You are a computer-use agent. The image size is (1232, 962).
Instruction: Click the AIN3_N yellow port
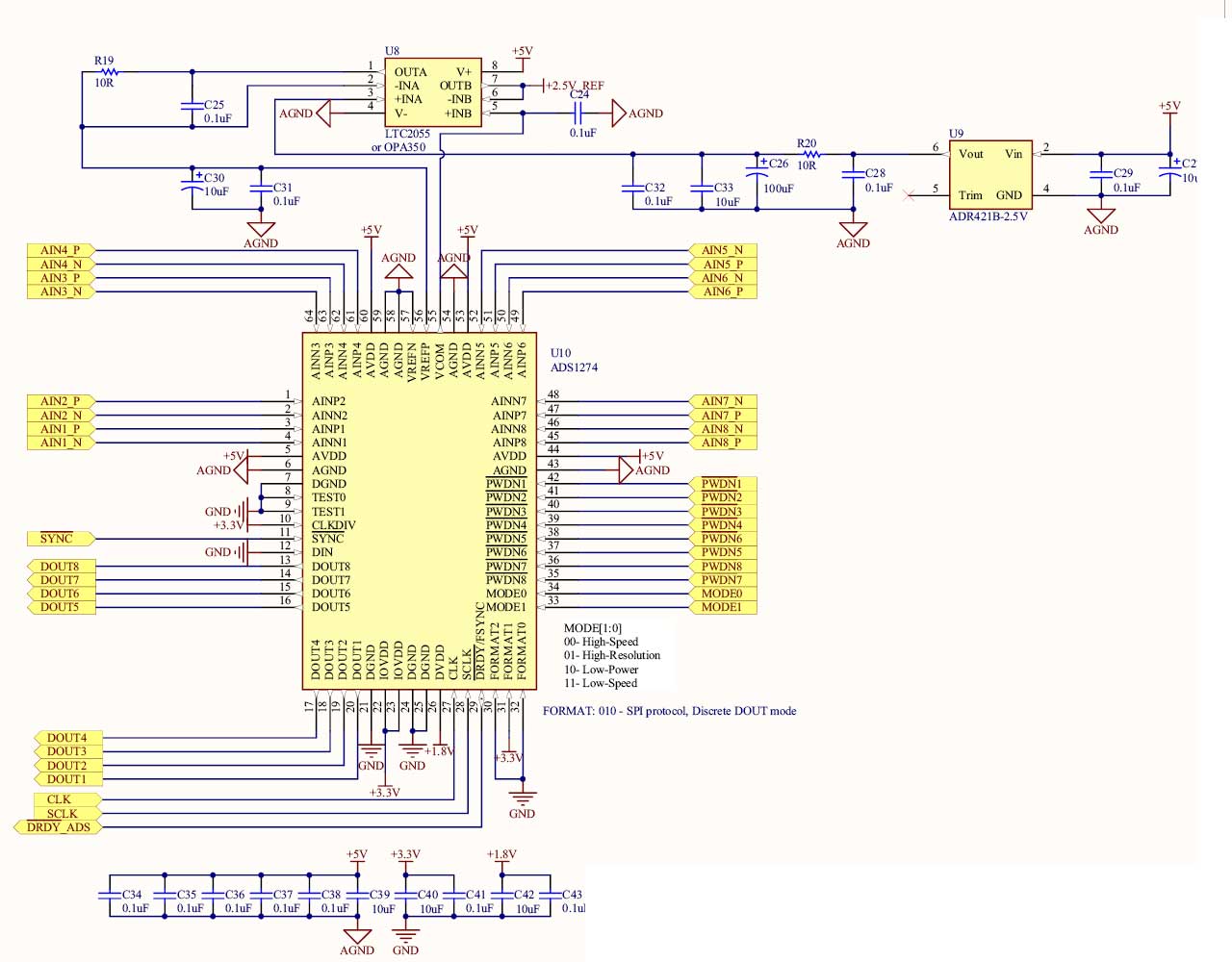[x=62, y=291]
